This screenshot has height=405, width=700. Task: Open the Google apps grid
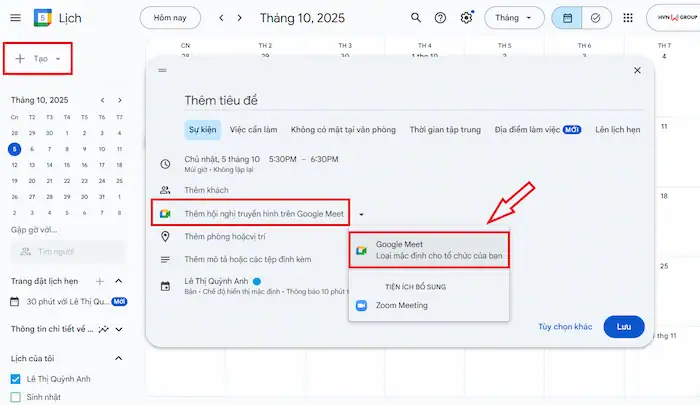(x=628, y=18)
